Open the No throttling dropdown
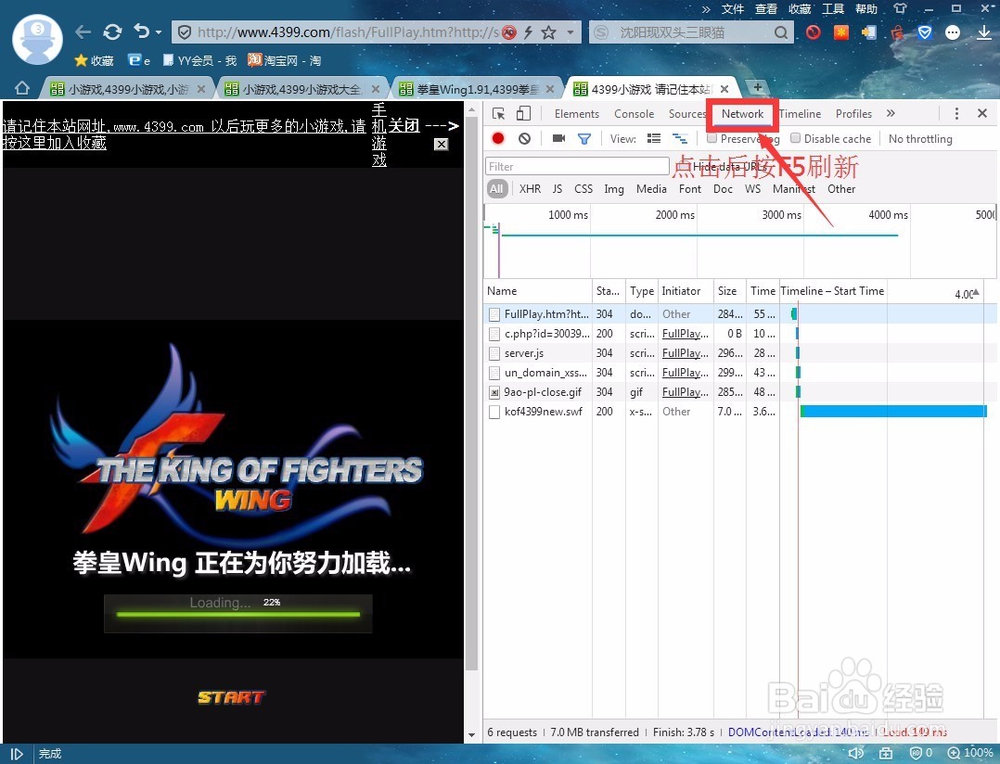The image size is (1000, 764). point(920,139)
